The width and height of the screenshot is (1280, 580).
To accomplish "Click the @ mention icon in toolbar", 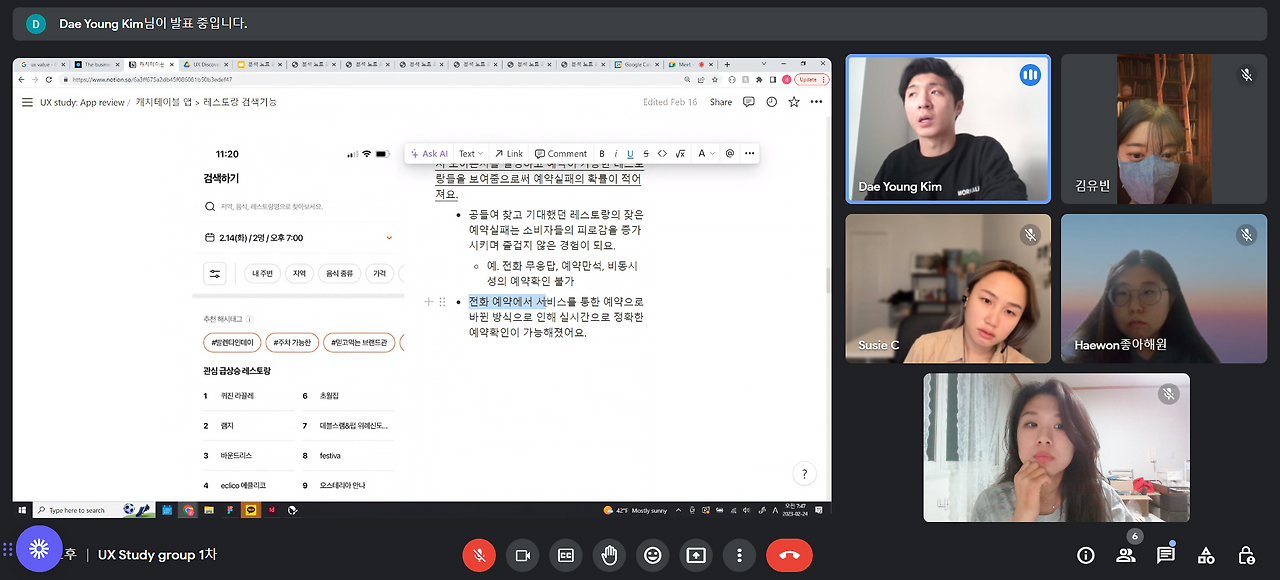I will coord(730,154).
